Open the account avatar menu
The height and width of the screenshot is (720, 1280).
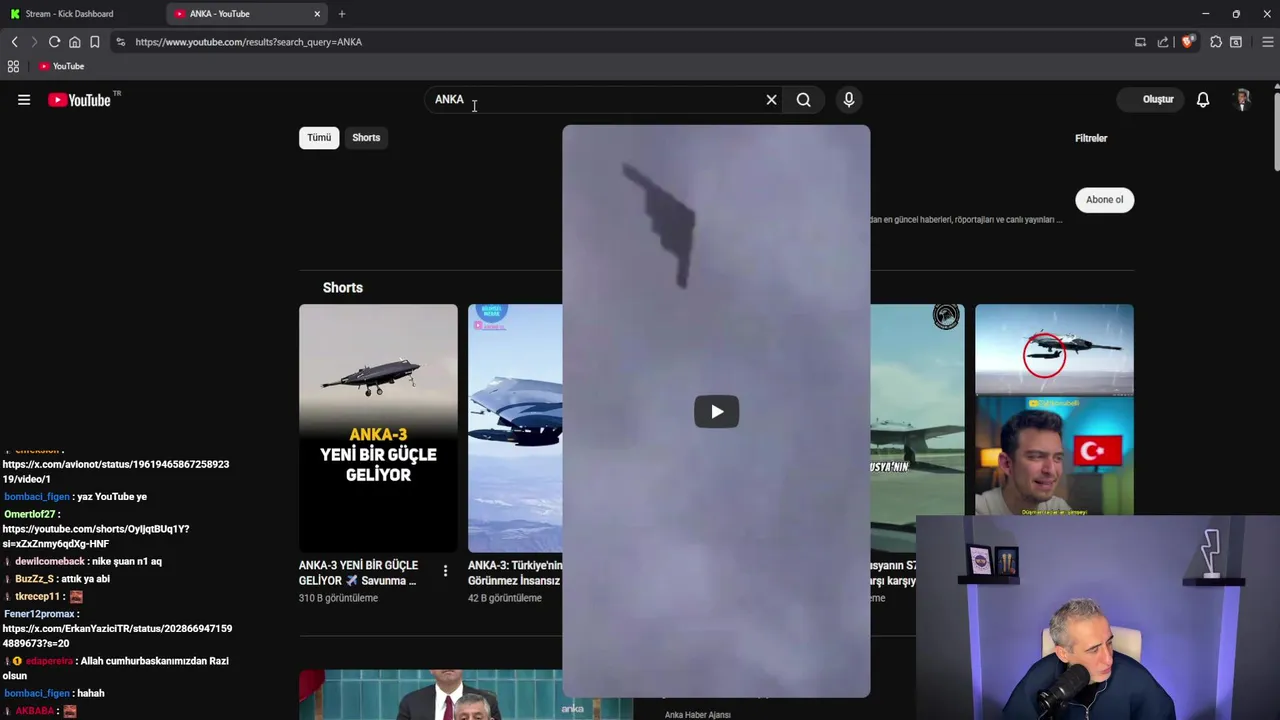pos(1242,100)
